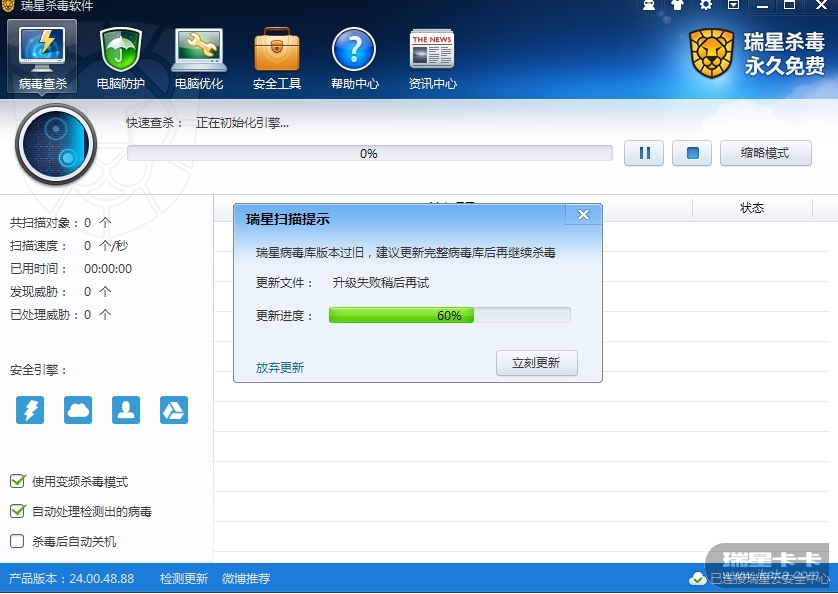Enable 杀毒后自动关机 checkbox

click(x=17, y=541)
